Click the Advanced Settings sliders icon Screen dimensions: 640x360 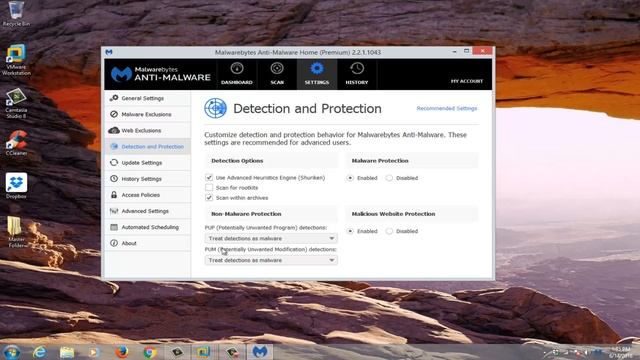[x=114, y=211]
